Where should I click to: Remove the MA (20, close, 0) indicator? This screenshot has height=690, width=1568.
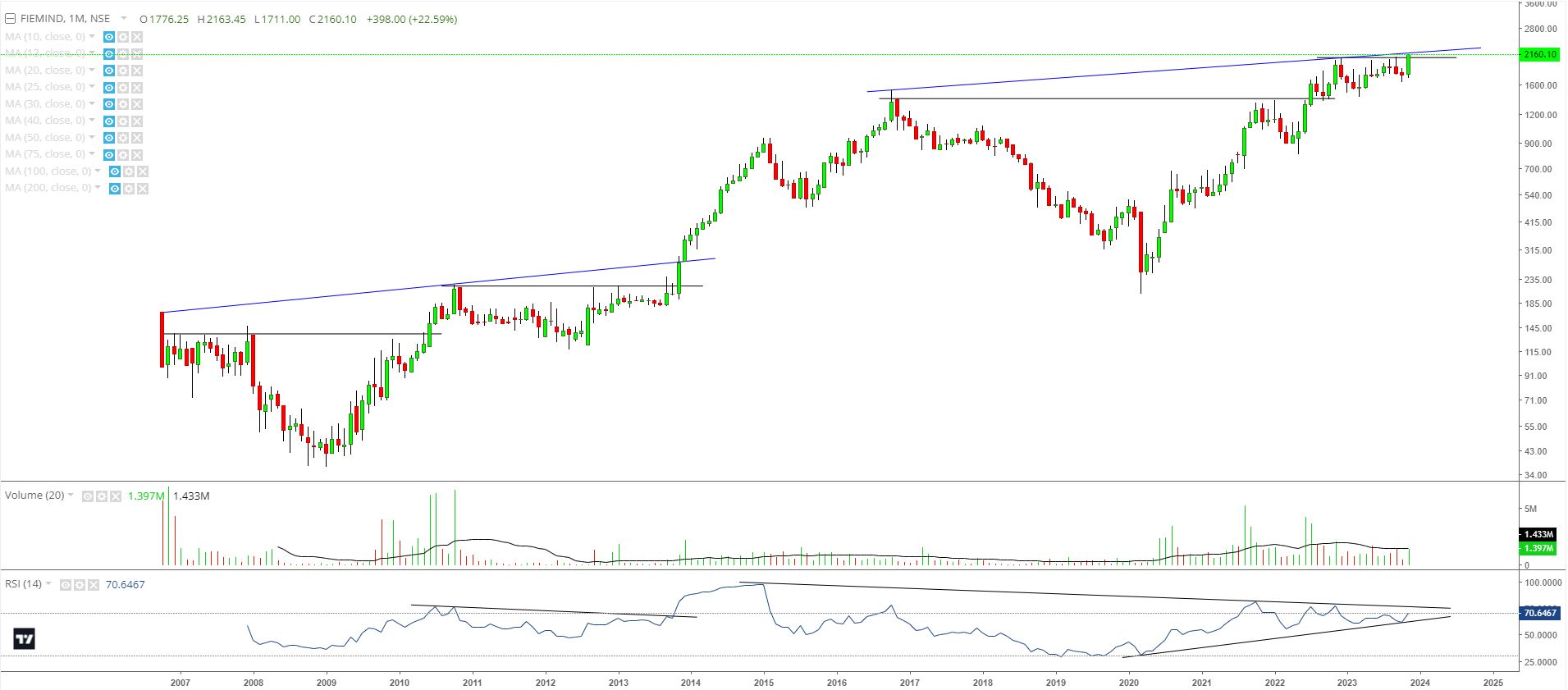click(x=137, y=71)
